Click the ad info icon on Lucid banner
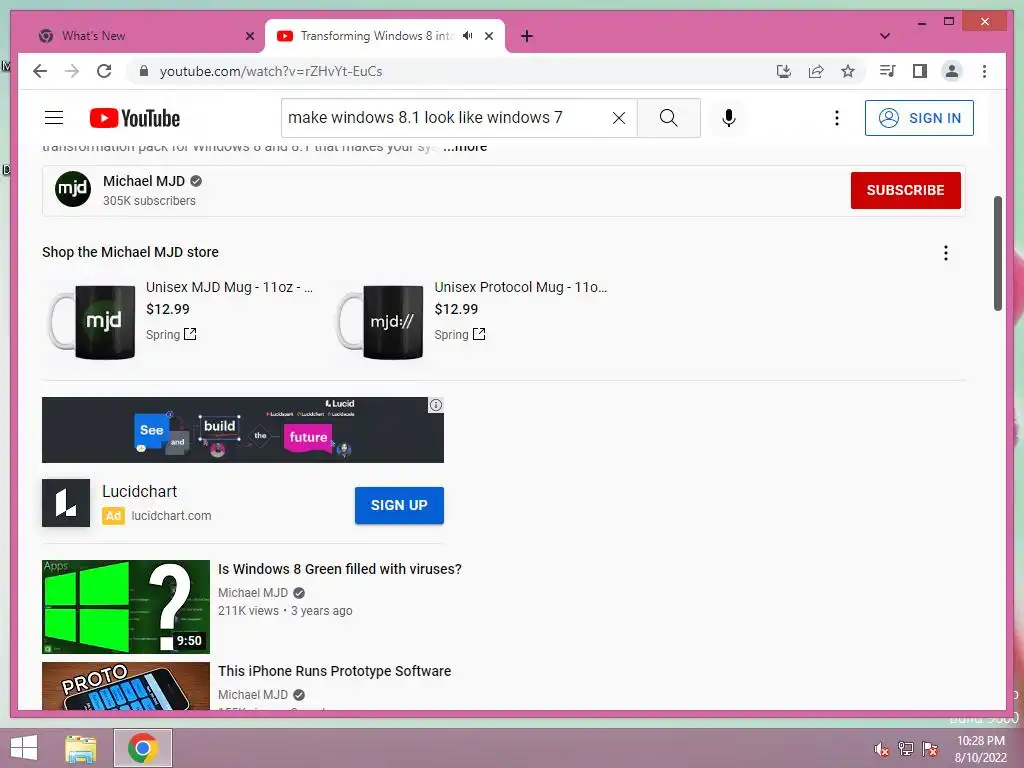Screen dimensions: 1024x768 [x=436, y=405]
